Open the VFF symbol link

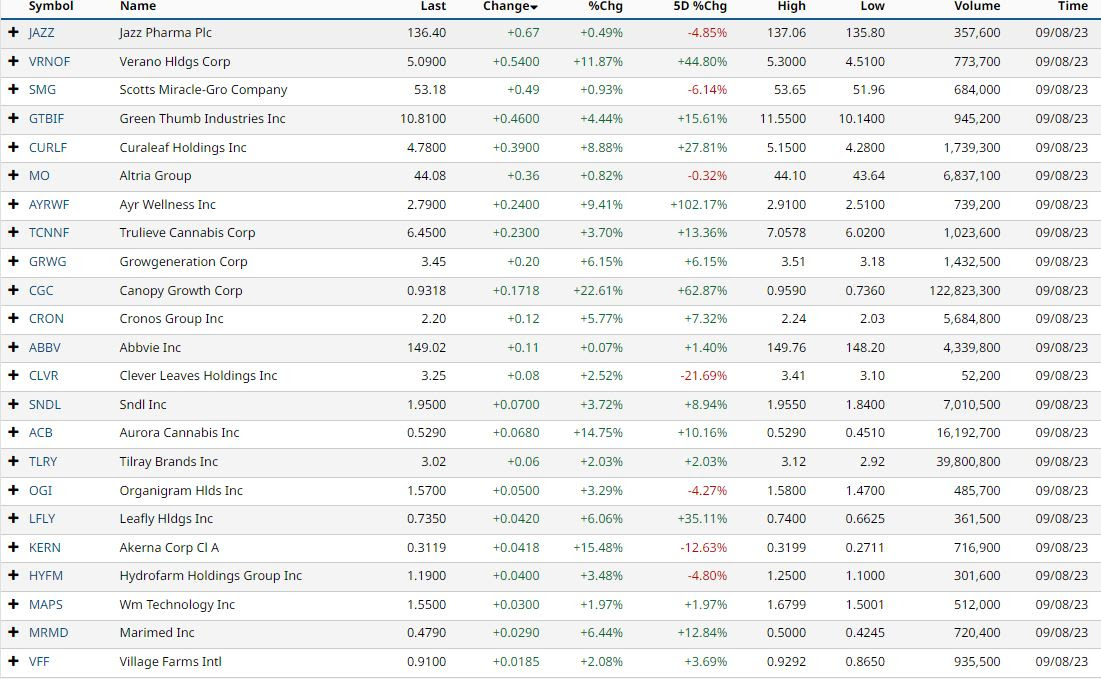coord(39,661)
